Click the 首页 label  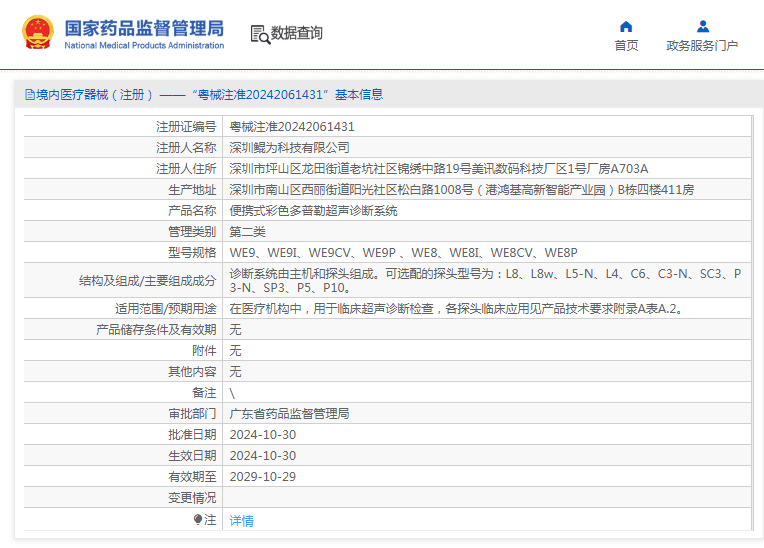coord(626,45)
